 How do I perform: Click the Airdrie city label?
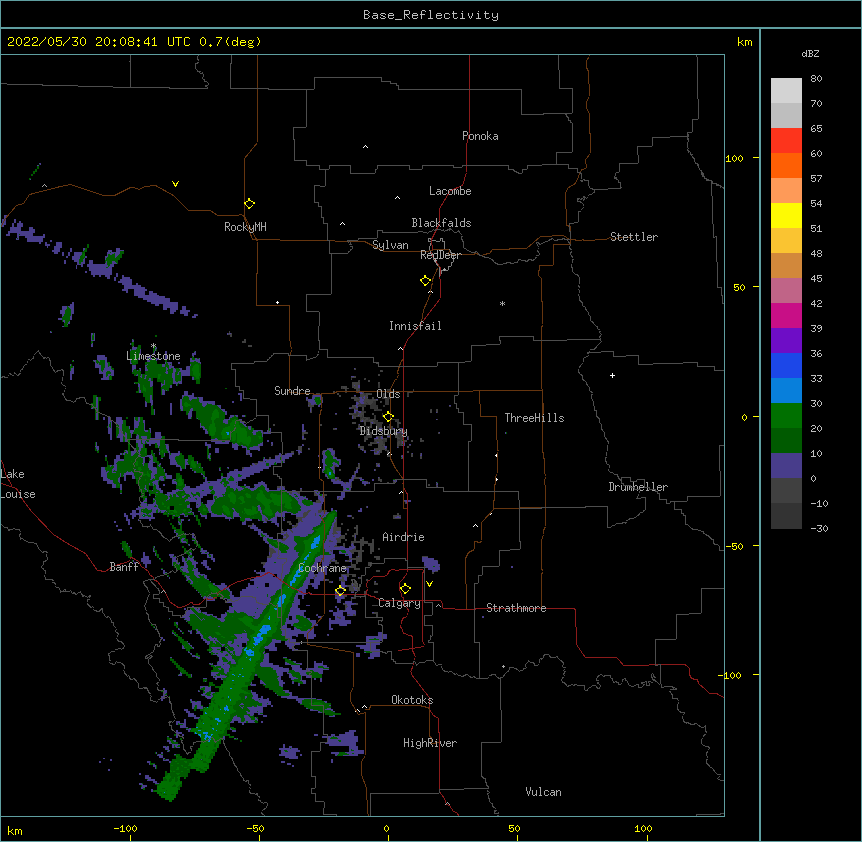click(403, 537)
